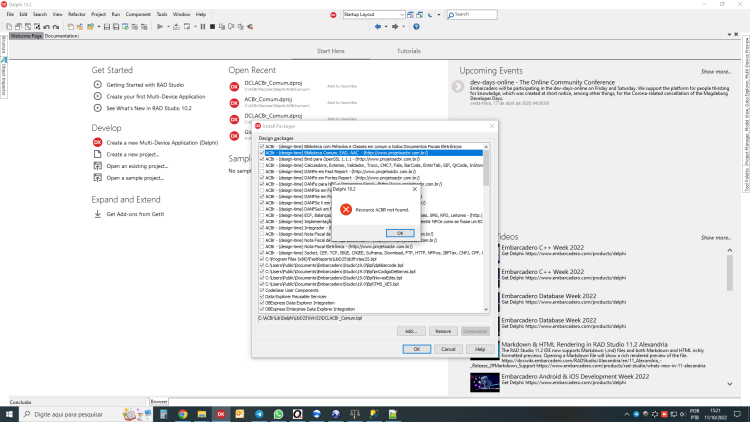Open Telegram from the taskbar
The height and width of the screenshot is (422, 750).
pos(259,414)
